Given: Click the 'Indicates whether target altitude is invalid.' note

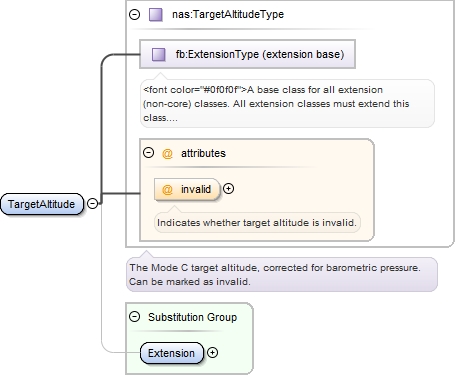Looking at the screenshot, I should pos(257,223).
